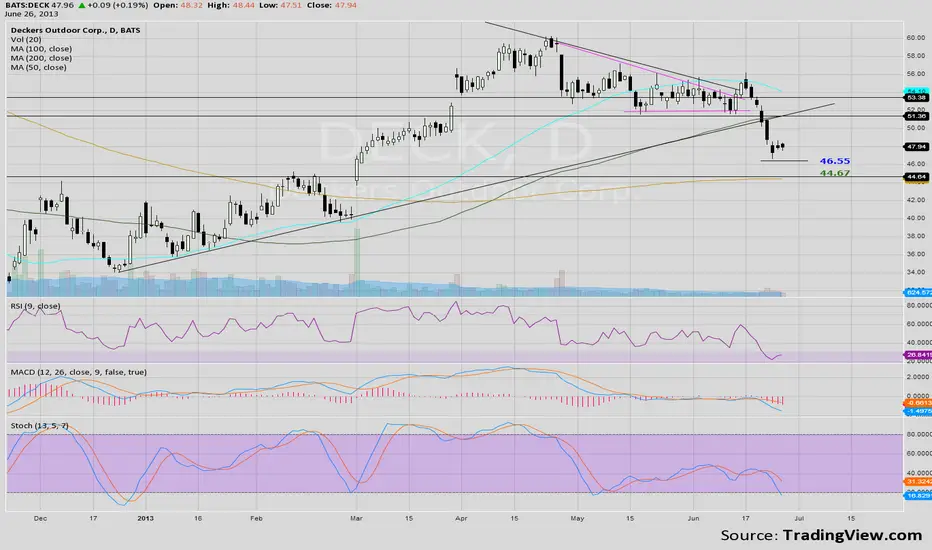Select the MA (100, close) legend entry
Viewport: 932px width, 550px height.
click(41, 49)
